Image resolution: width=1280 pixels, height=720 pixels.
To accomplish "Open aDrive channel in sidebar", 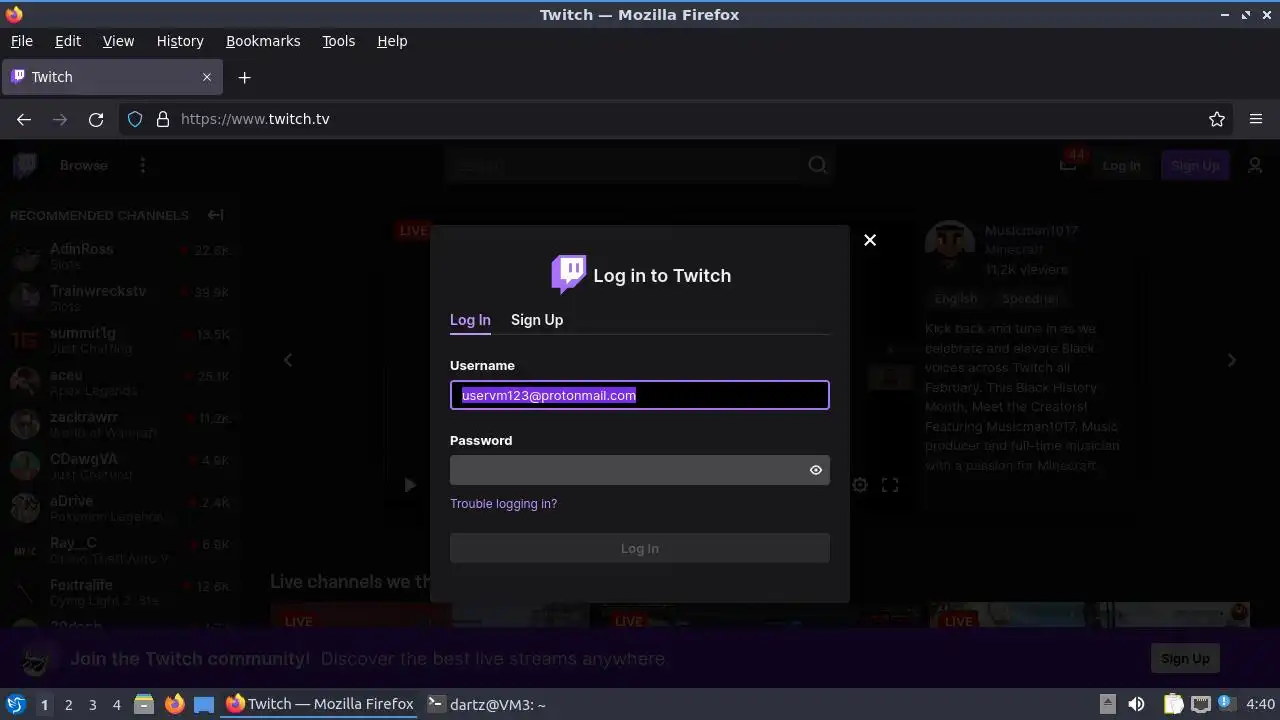I will 120,509.
